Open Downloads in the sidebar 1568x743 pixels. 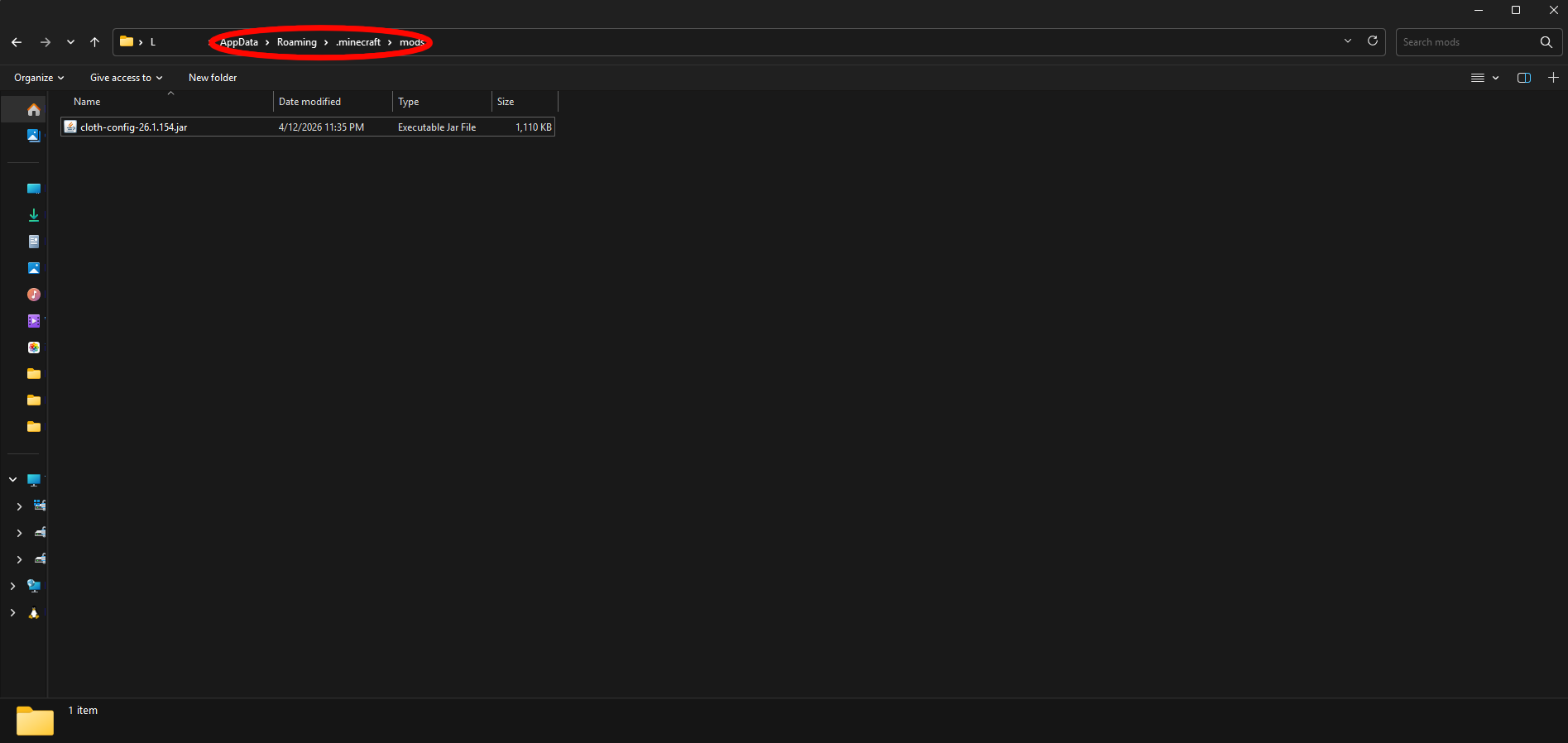point(33,215)
